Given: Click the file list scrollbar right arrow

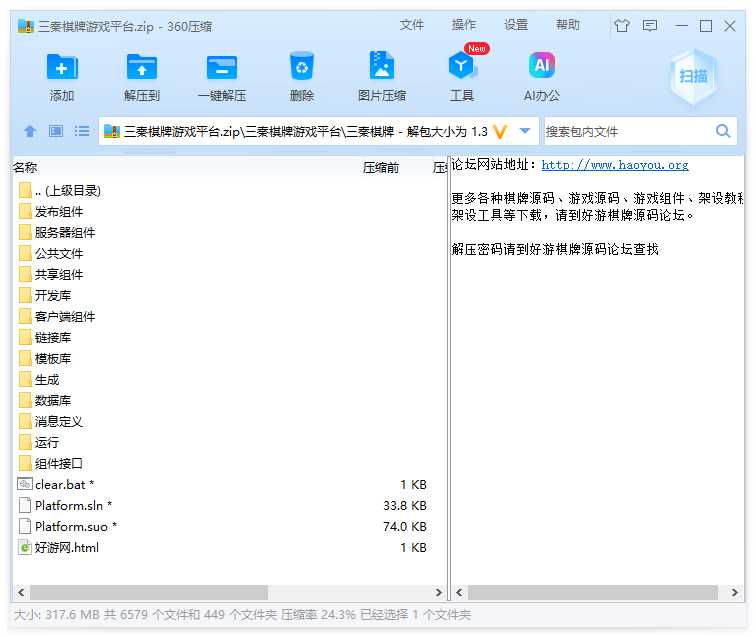Looking at the screenshot, I should pos(439,592).
